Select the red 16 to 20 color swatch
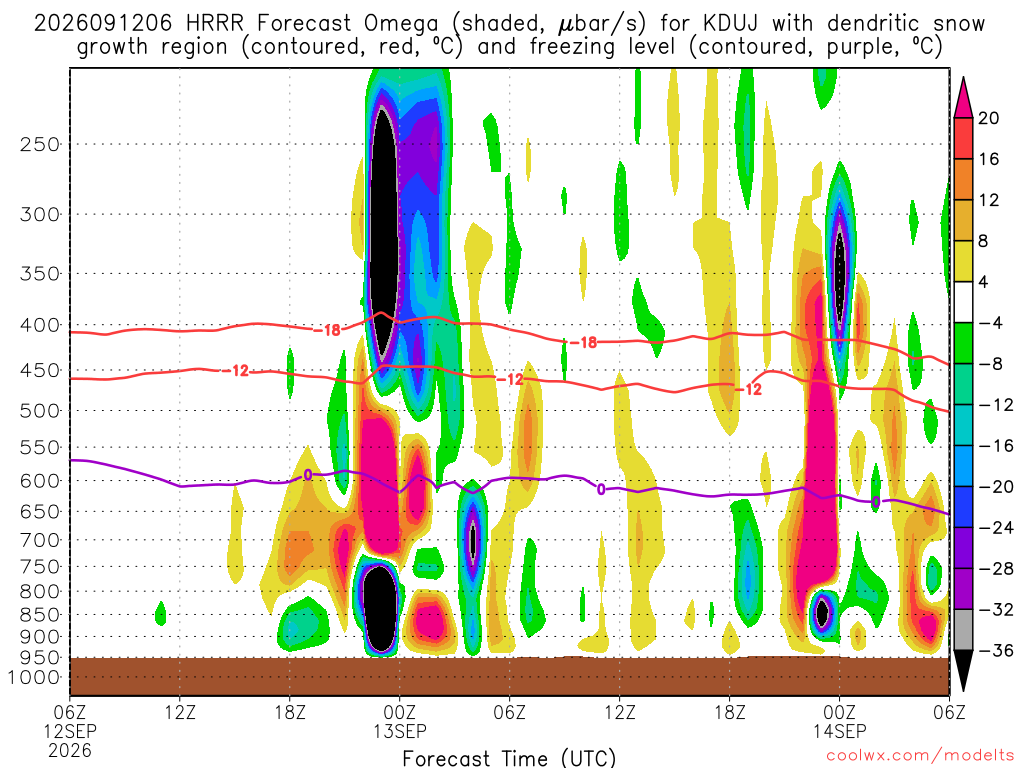Screen dimensions: 1024x768 [x=963, y=138]
